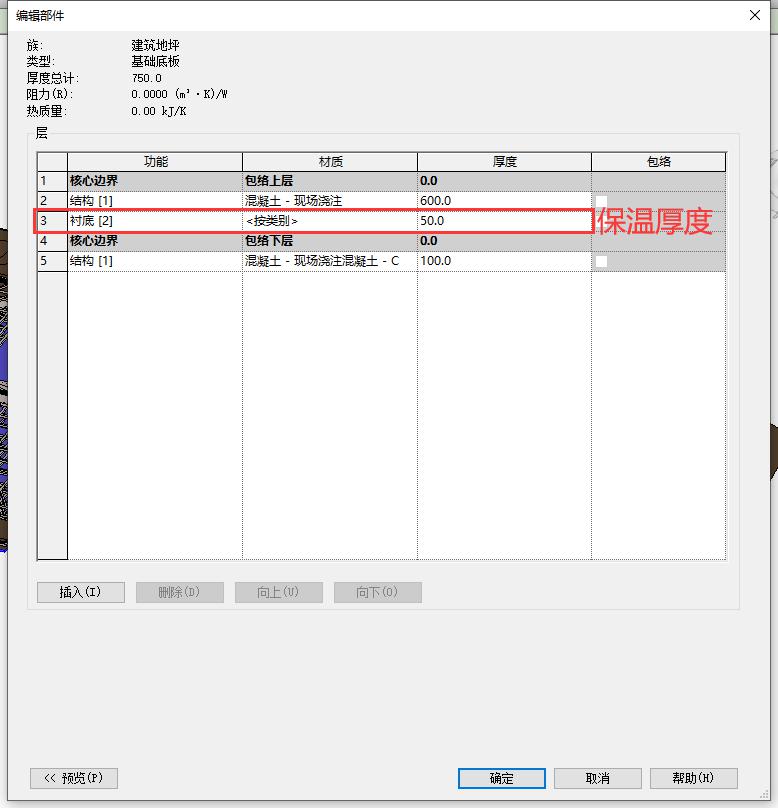Select row header number 1
This screenshot has width=778, height=808.
point(52,181)
